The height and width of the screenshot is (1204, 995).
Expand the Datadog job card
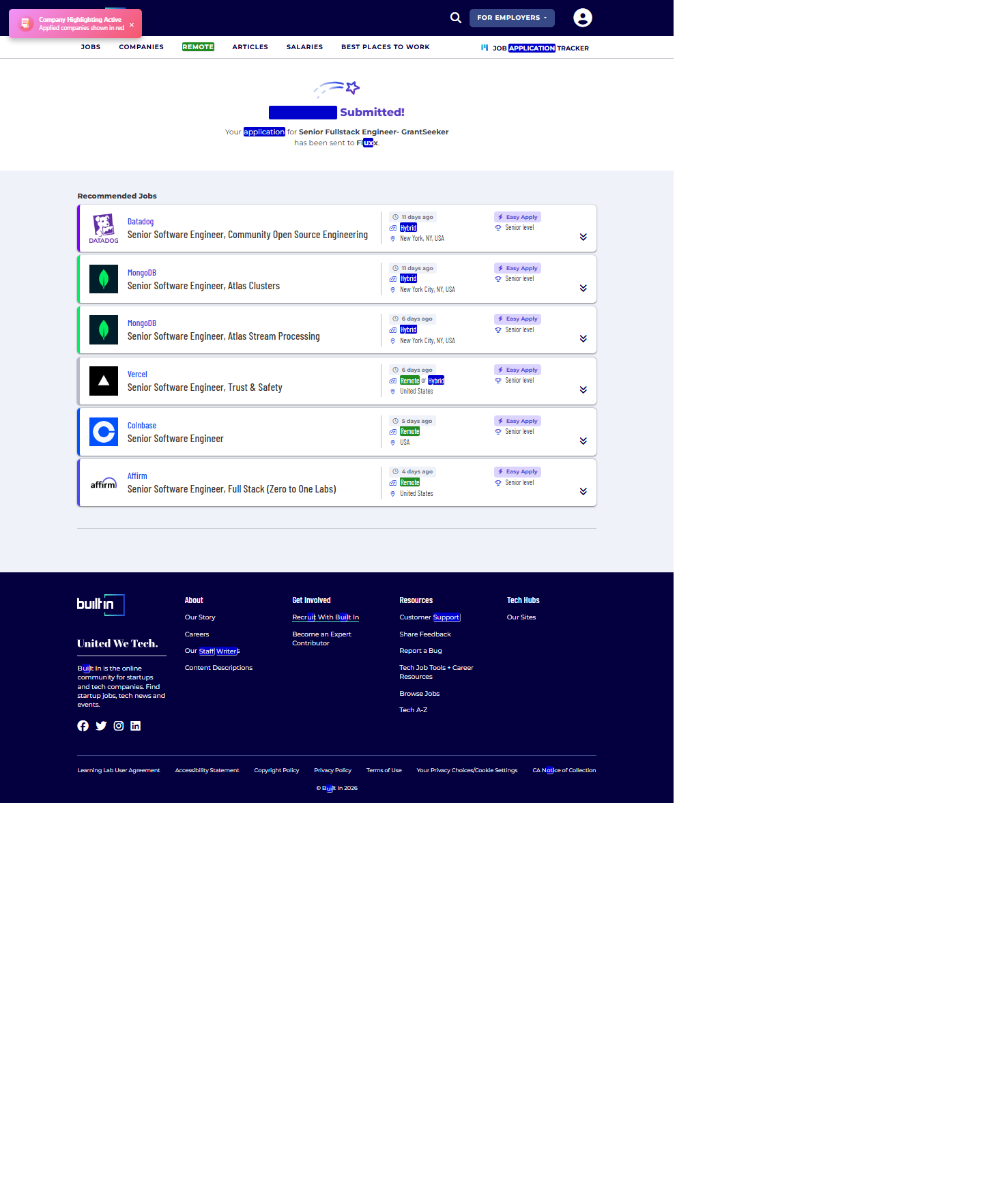pos(583,237)
